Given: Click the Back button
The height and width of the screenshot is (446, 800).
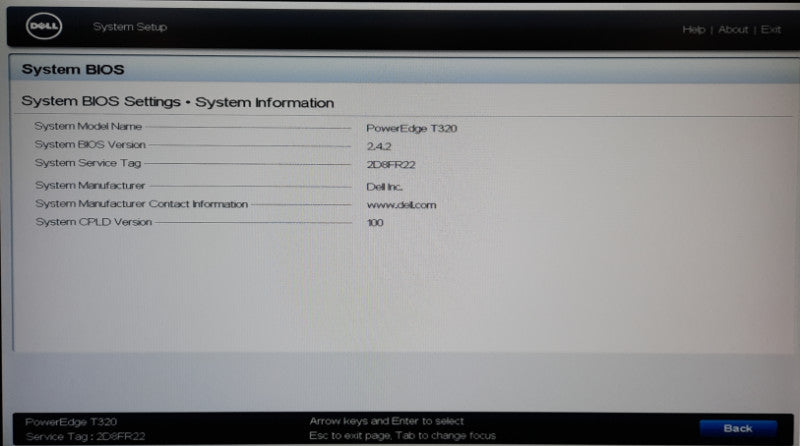Looking at the screenshot, I should (738, 428).
